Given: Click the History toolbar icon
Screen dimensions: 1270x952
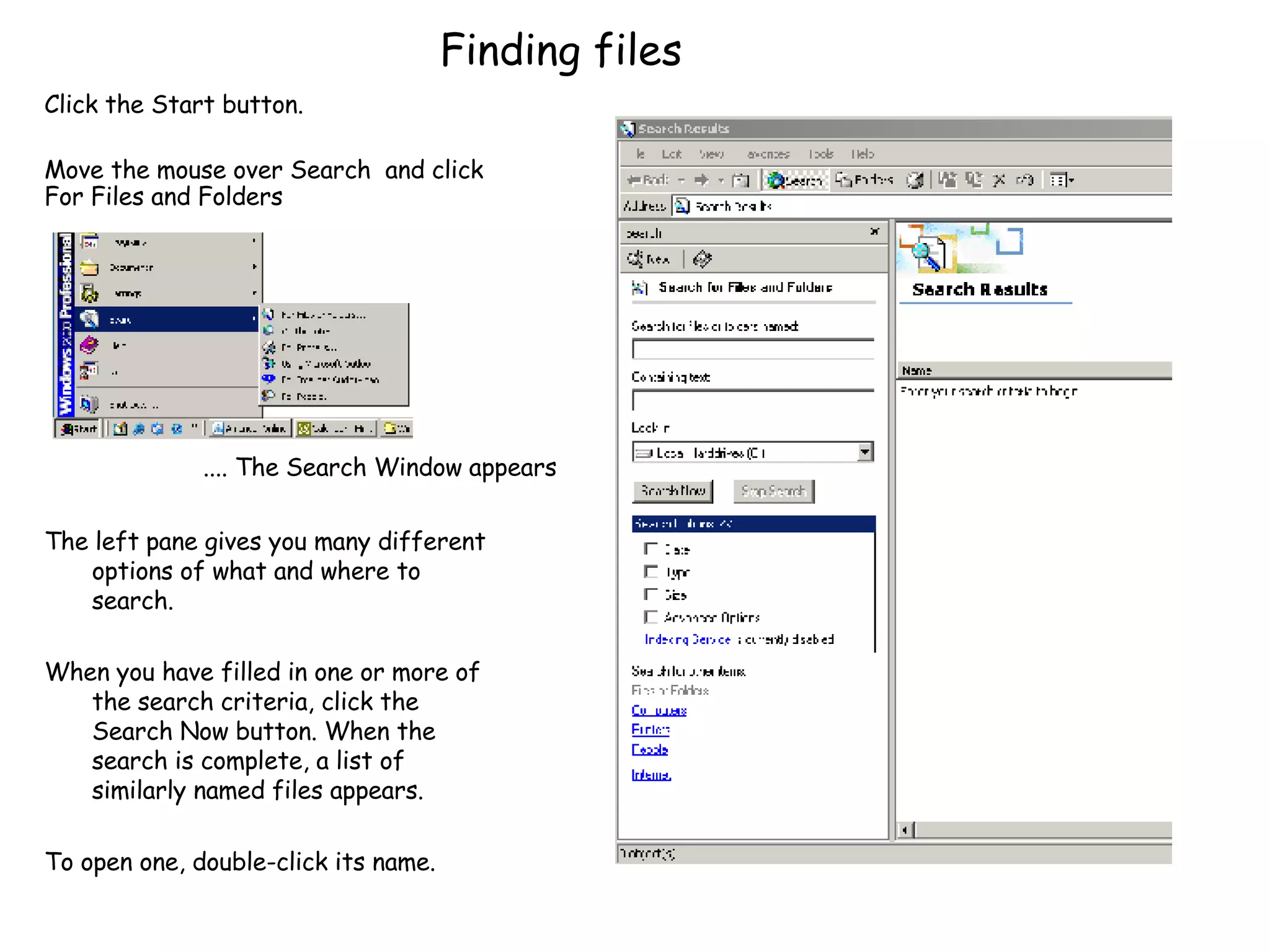Looking at the screenshot, I should pos(915,180).
